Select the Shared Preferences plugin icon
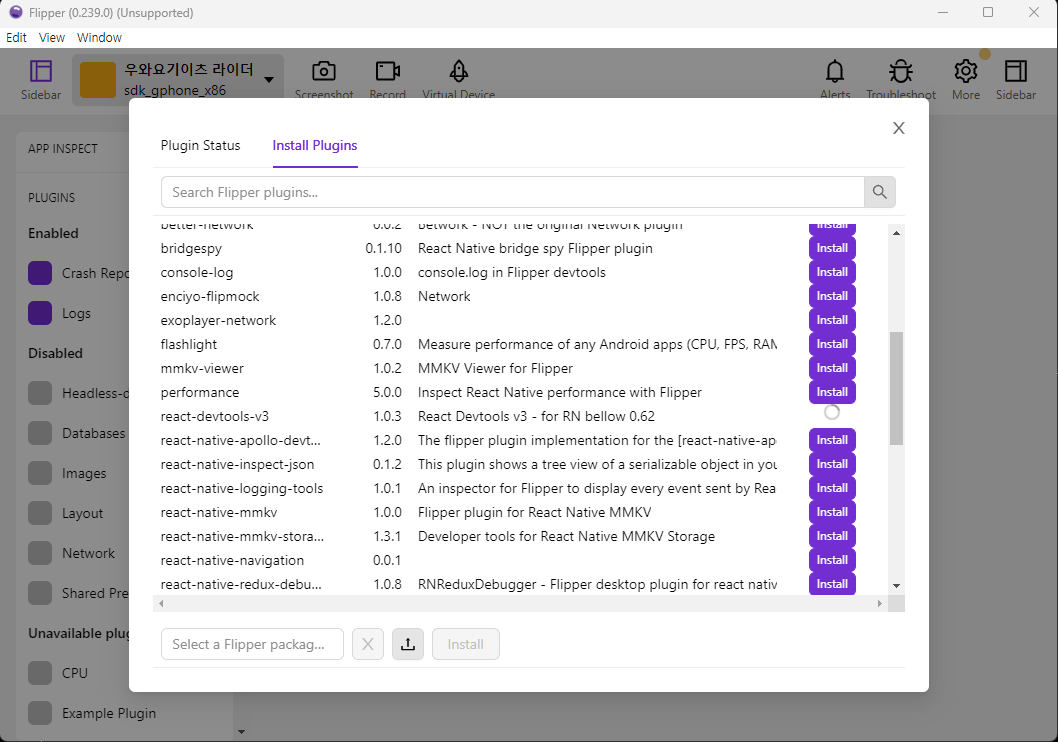The width and height of the screenshot is (1058, 742). [x=40, y=593]
